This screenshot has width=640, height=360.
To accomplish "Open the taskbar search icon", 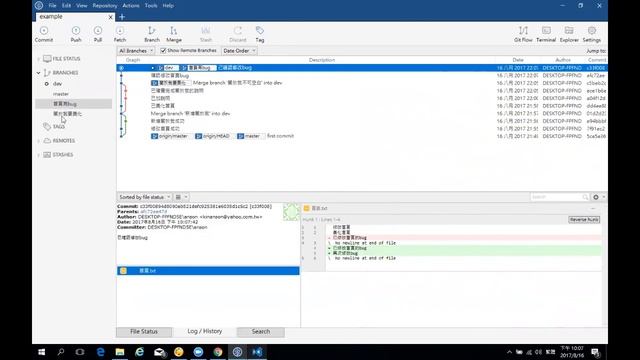I will 61,352.
